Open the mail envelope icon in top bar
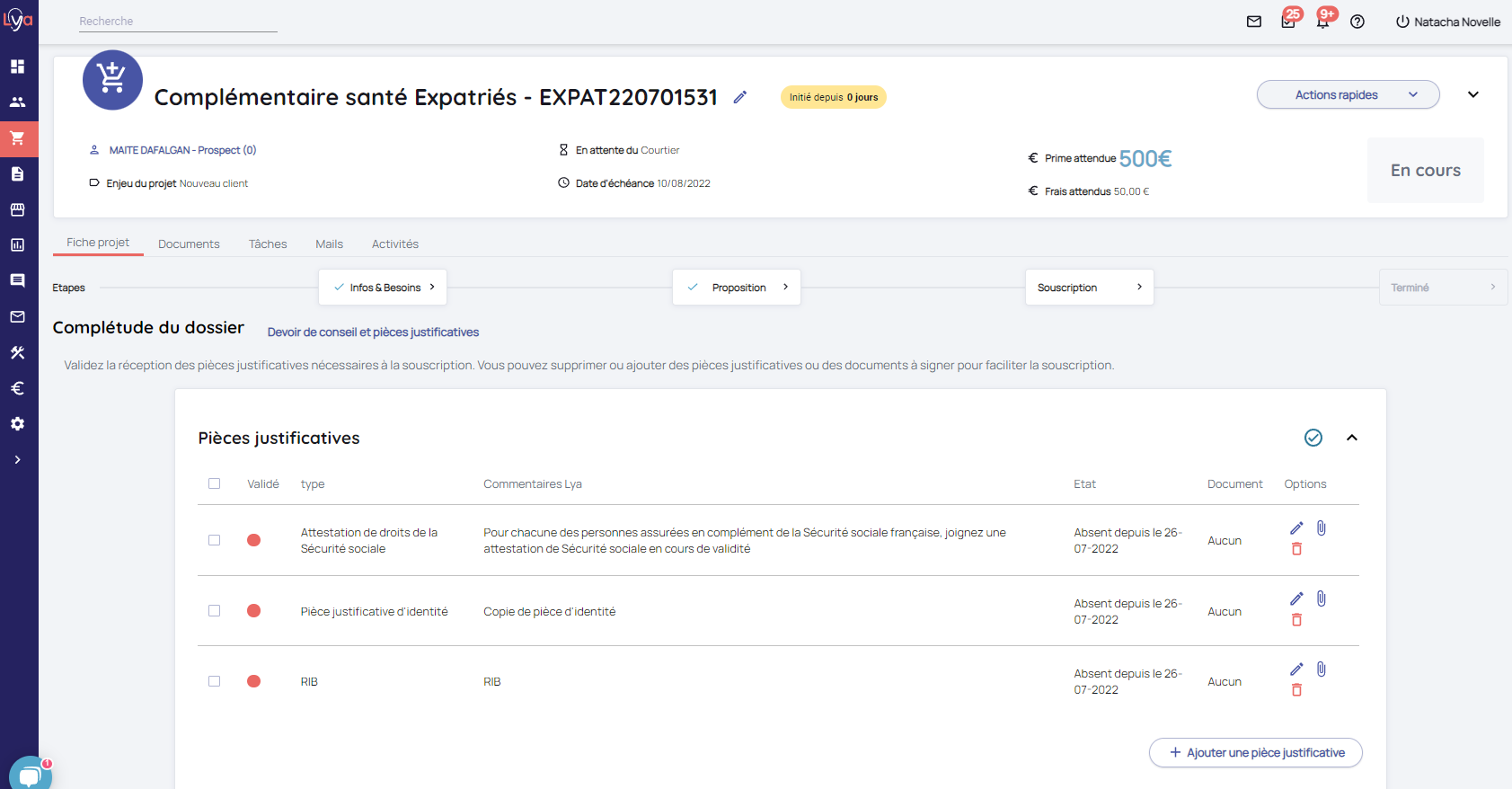1512x789 pixels. 1254,22
